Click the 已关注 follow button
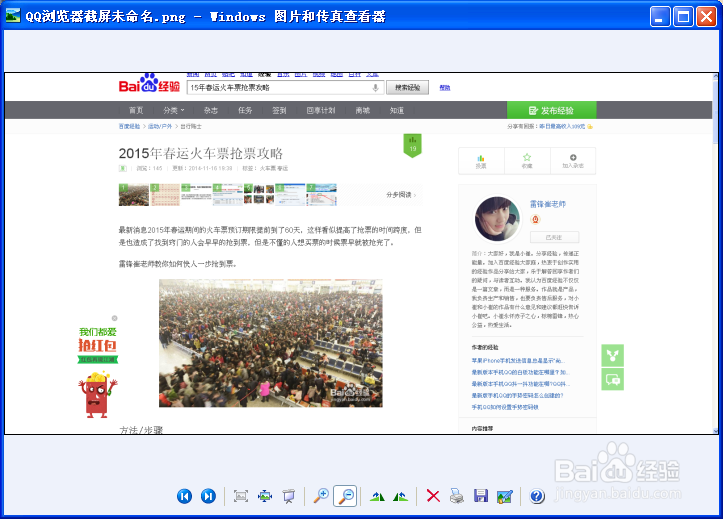Screen dimensions: 723x519 click(x=554, y=237)
